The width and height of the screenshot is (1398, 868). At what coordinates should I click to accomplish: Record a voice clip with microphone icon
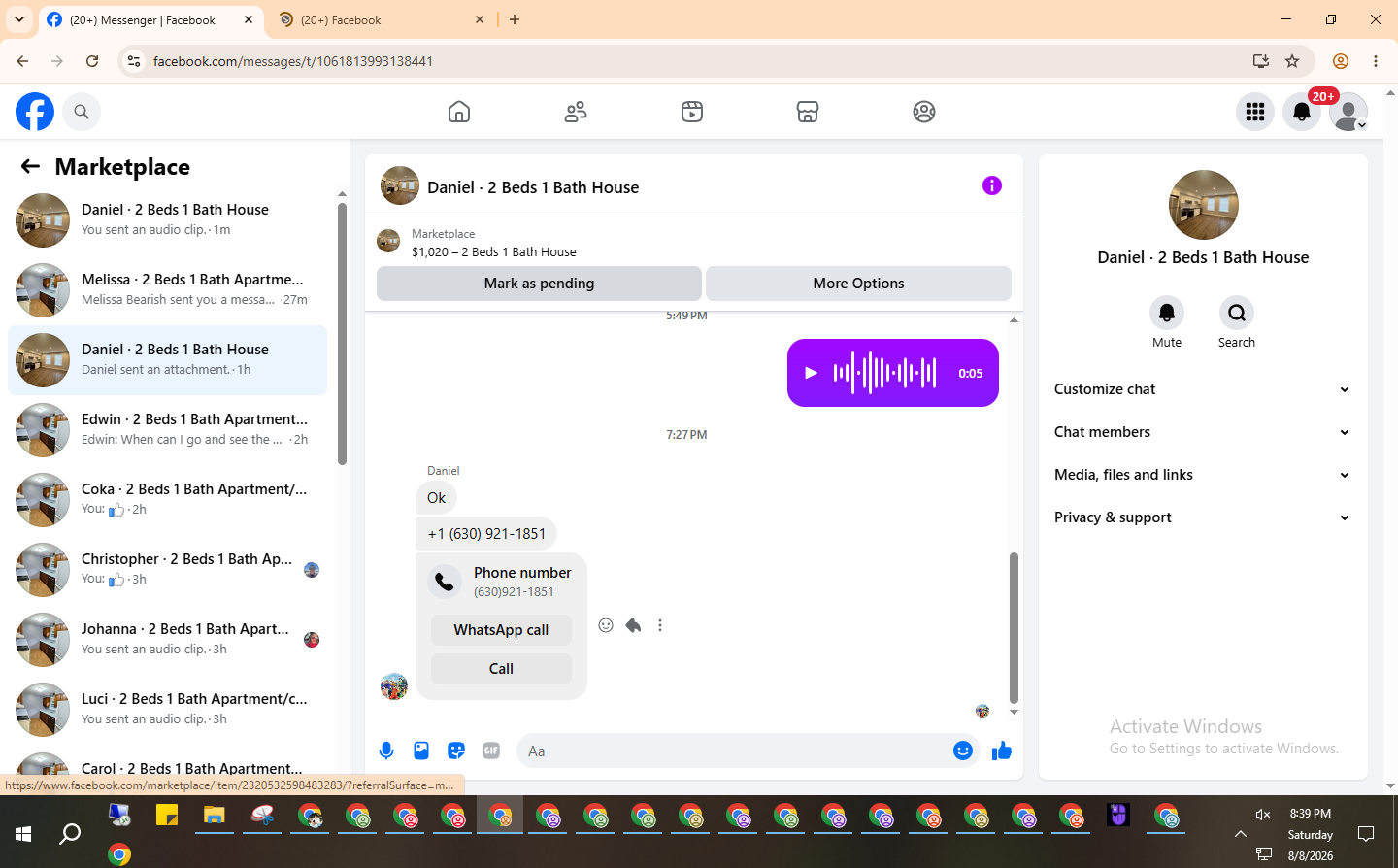click(386, 751)
